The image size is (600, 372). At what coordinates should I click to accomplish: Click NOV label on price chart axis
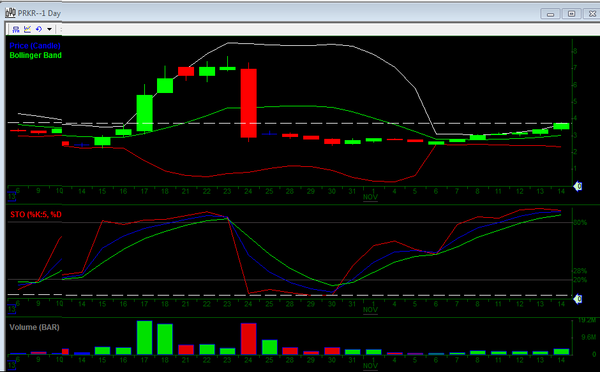(x=370, y=197)
